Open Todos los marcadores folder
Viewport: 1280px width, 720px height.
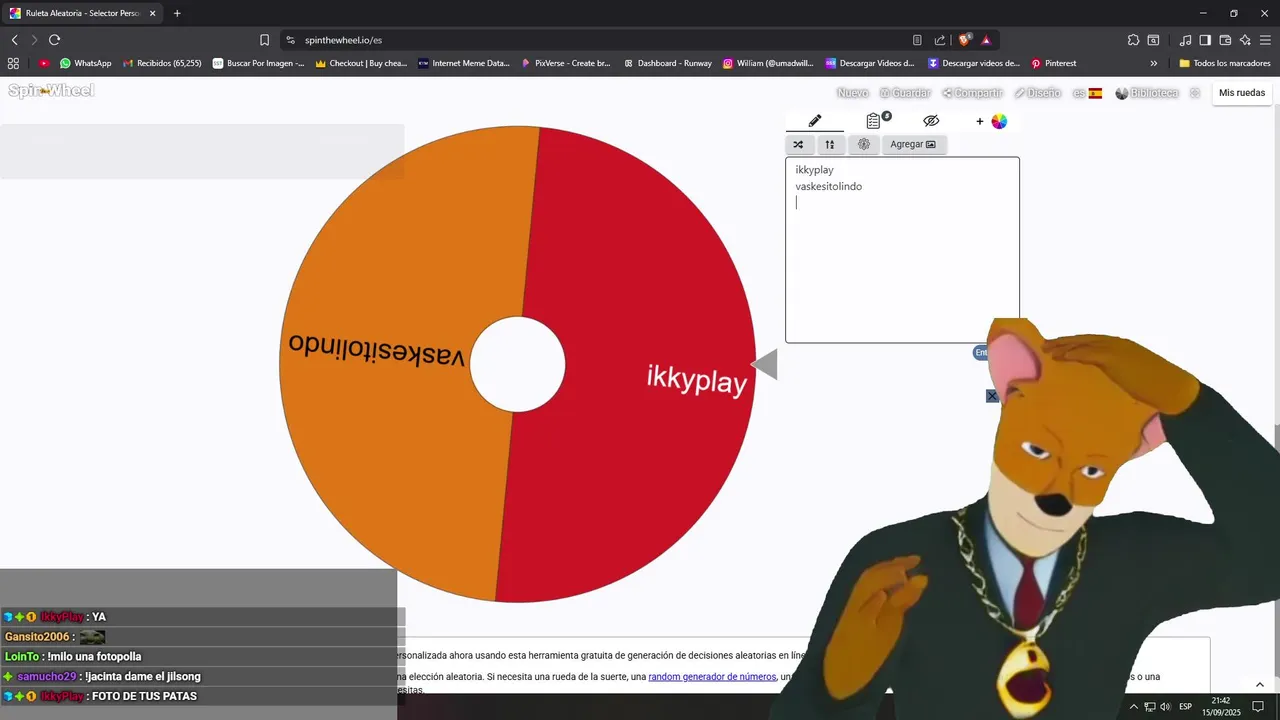click(x=1225, y=63)
